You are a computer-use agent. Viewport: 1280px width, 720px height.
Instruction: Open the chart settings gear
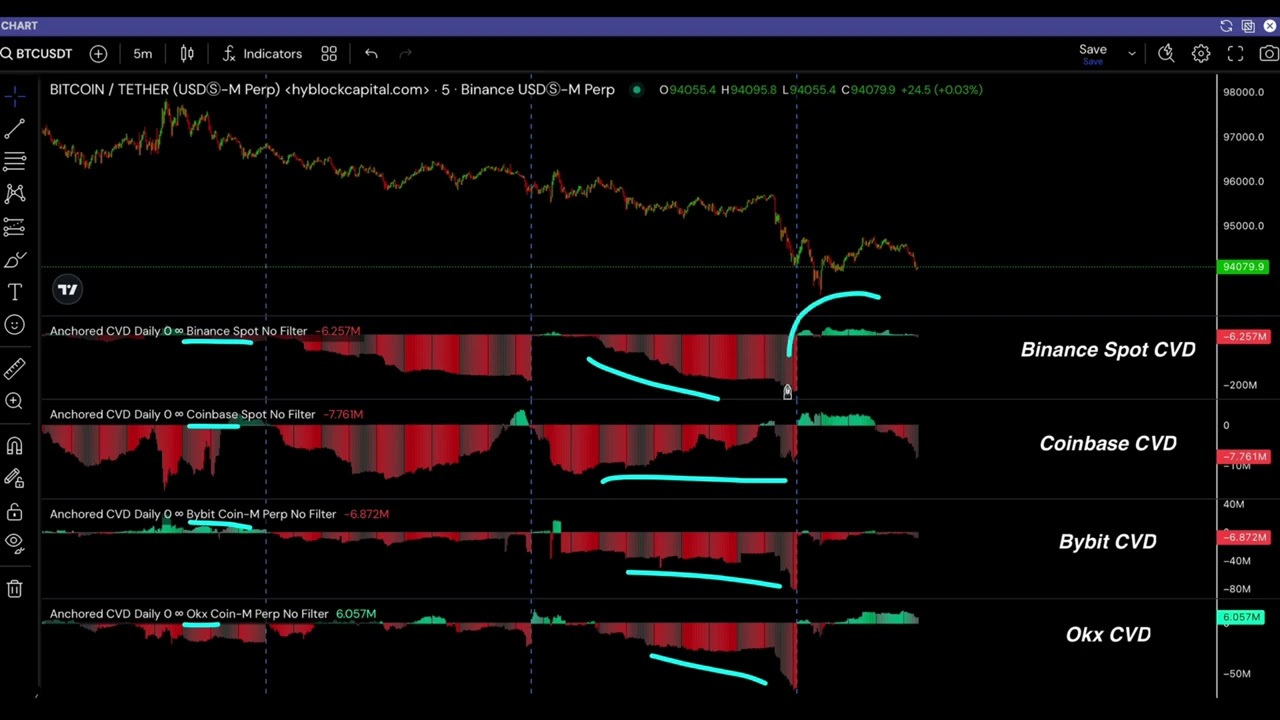[x=1201, y=54]
